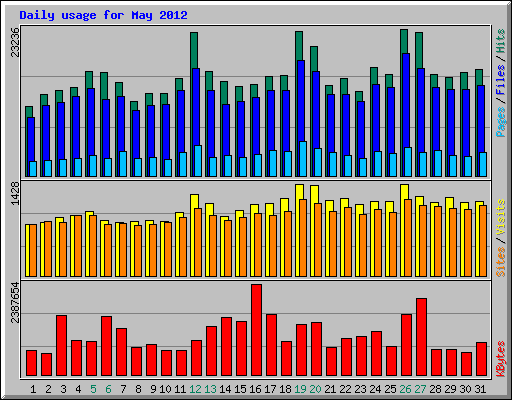Screen dimensions: 512x400
Task: Click the red KBytes bar for day 27
Action: pos(421,337)
